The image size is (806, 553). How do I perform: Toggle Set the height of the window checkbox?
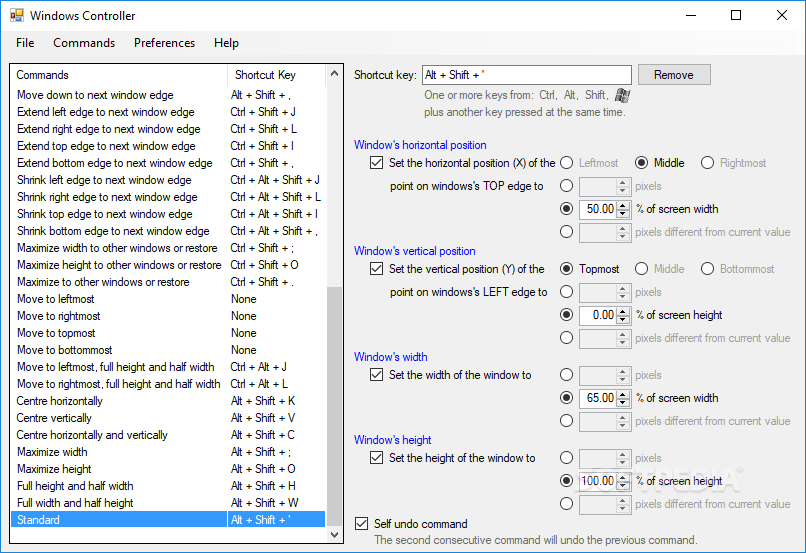pyautogui.click(x=376, y=458)
